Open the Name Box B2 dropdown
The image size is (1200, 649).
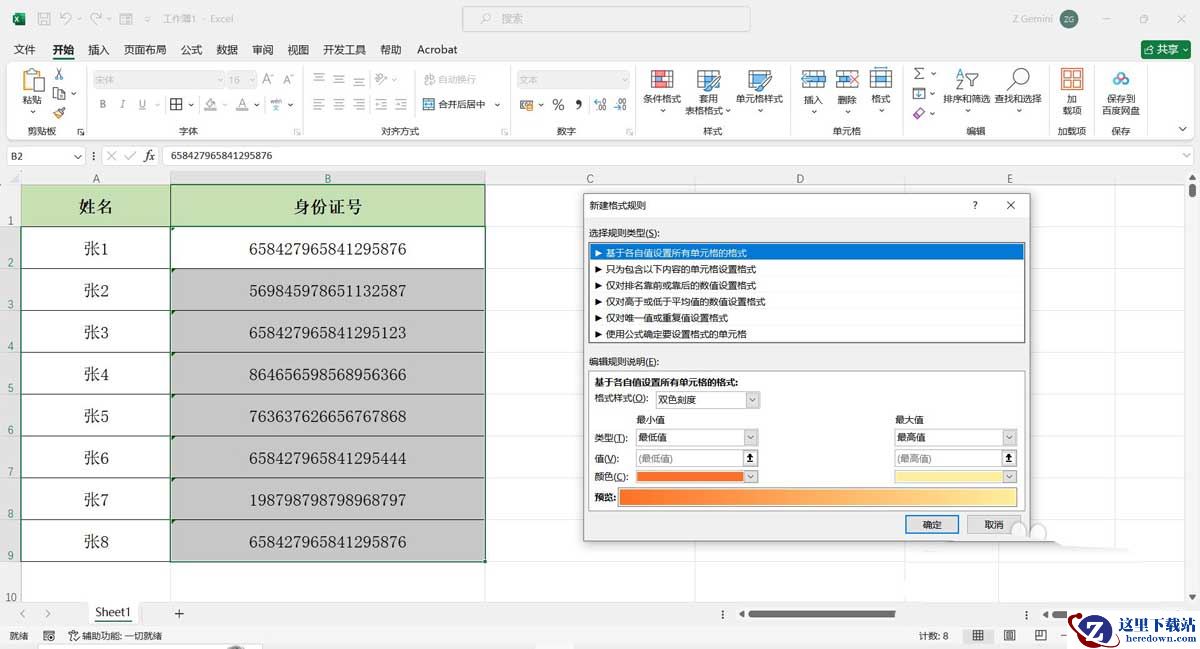coord(78,156)
